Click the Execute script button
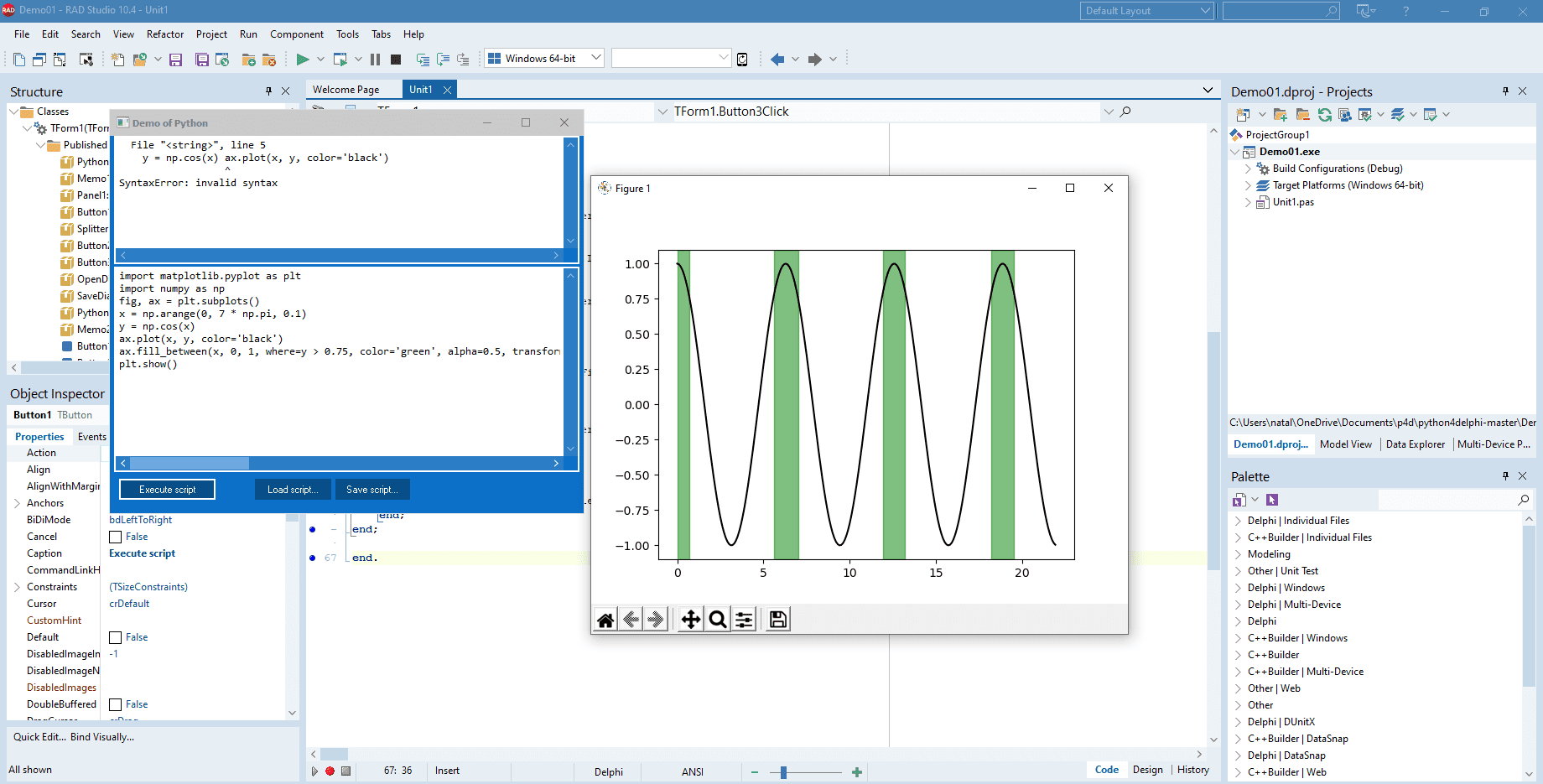 tap(166, 489)
